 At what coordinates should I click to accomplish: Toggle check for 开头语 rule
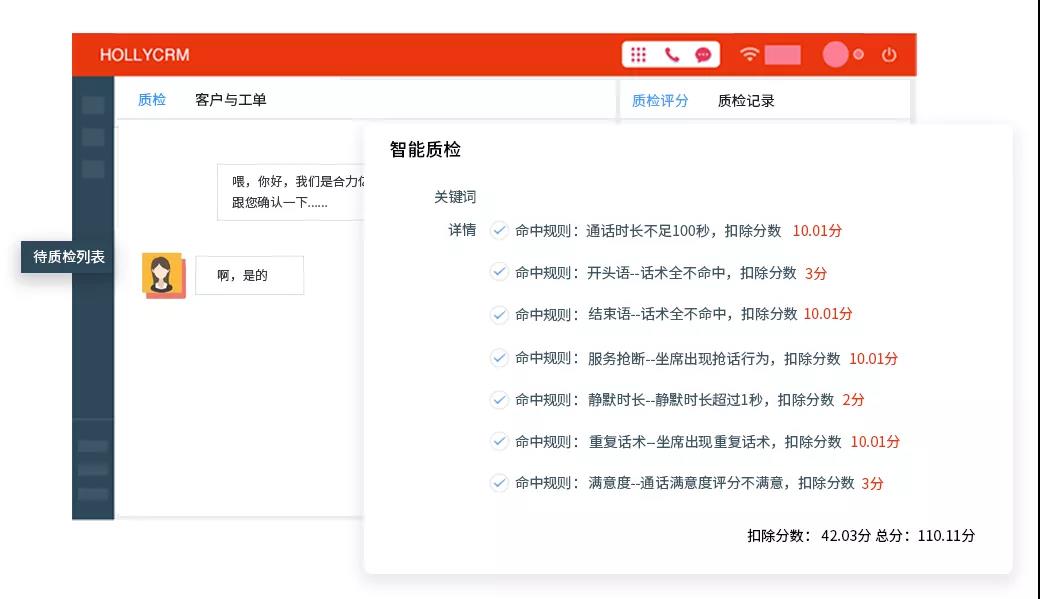tap(499, 272)
